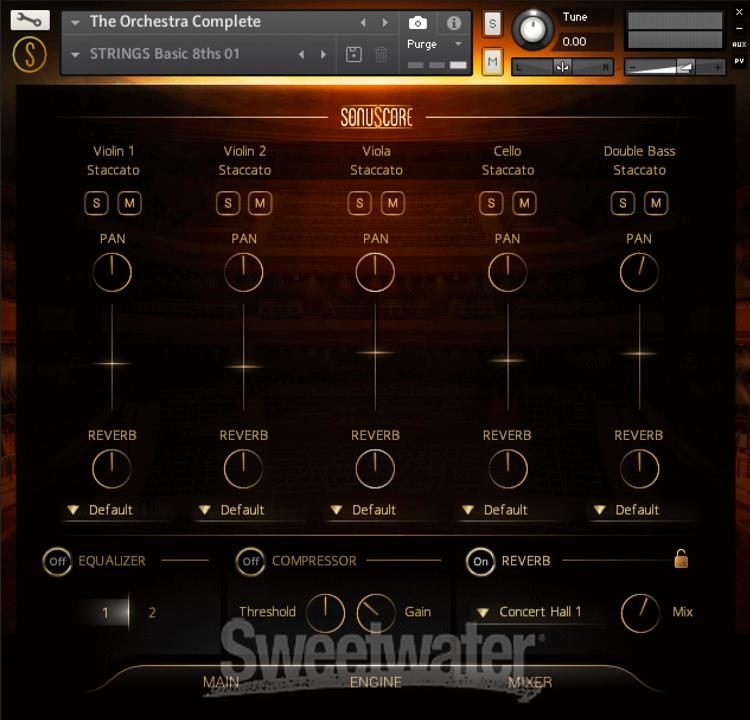Click the Viola REVERB knob
Viewport: 750px width, 720px height.
[x=375, y=468]
